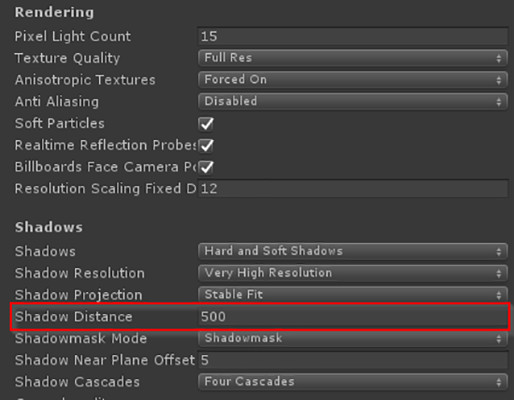
Task: Open the Anisotropic Textures dropdown
Action: point(353,80)
